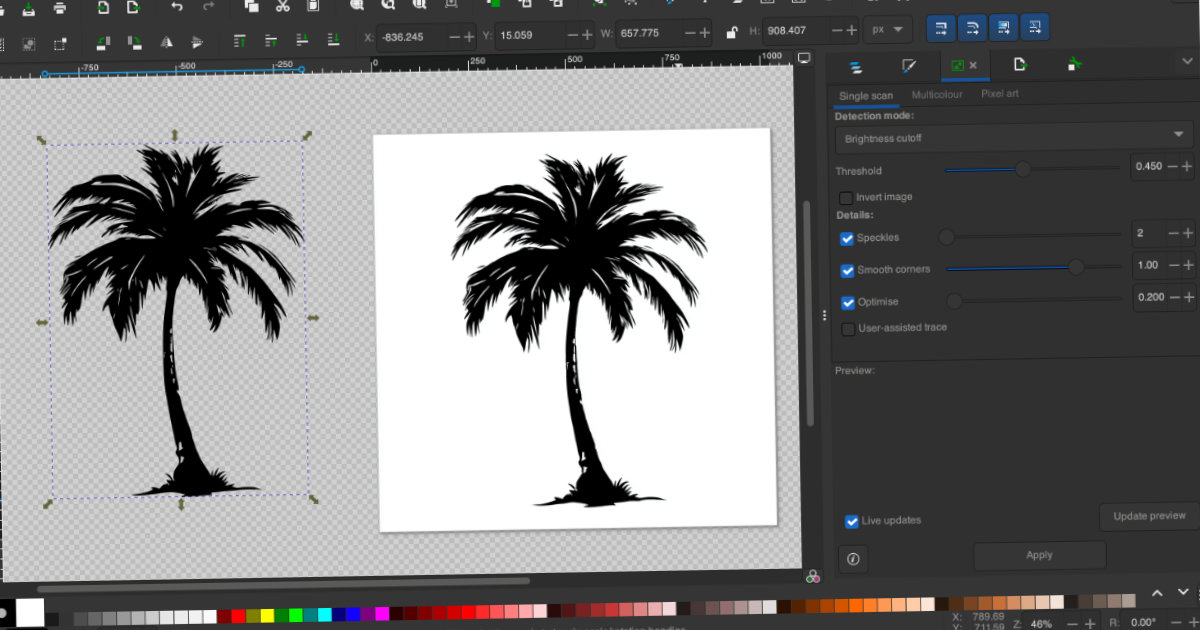The width and height of the screenshot is (1200, 630).
Task: Click the Threshold slider
Action: point(1032,169)
